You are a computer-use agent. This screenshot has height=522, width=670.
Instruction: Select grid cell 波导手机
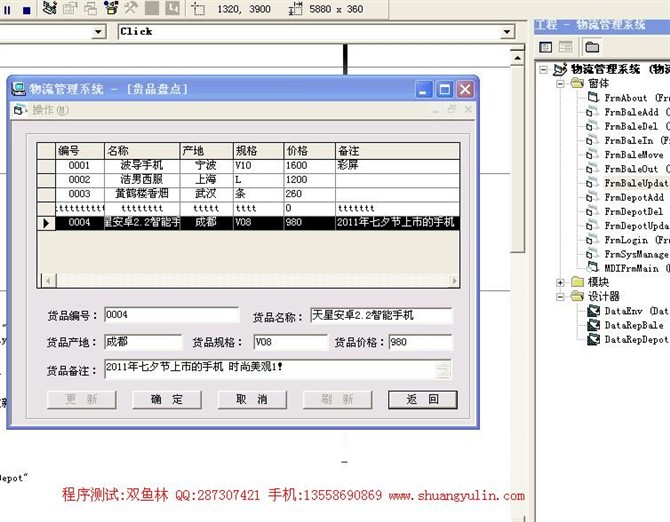(142, 165)
